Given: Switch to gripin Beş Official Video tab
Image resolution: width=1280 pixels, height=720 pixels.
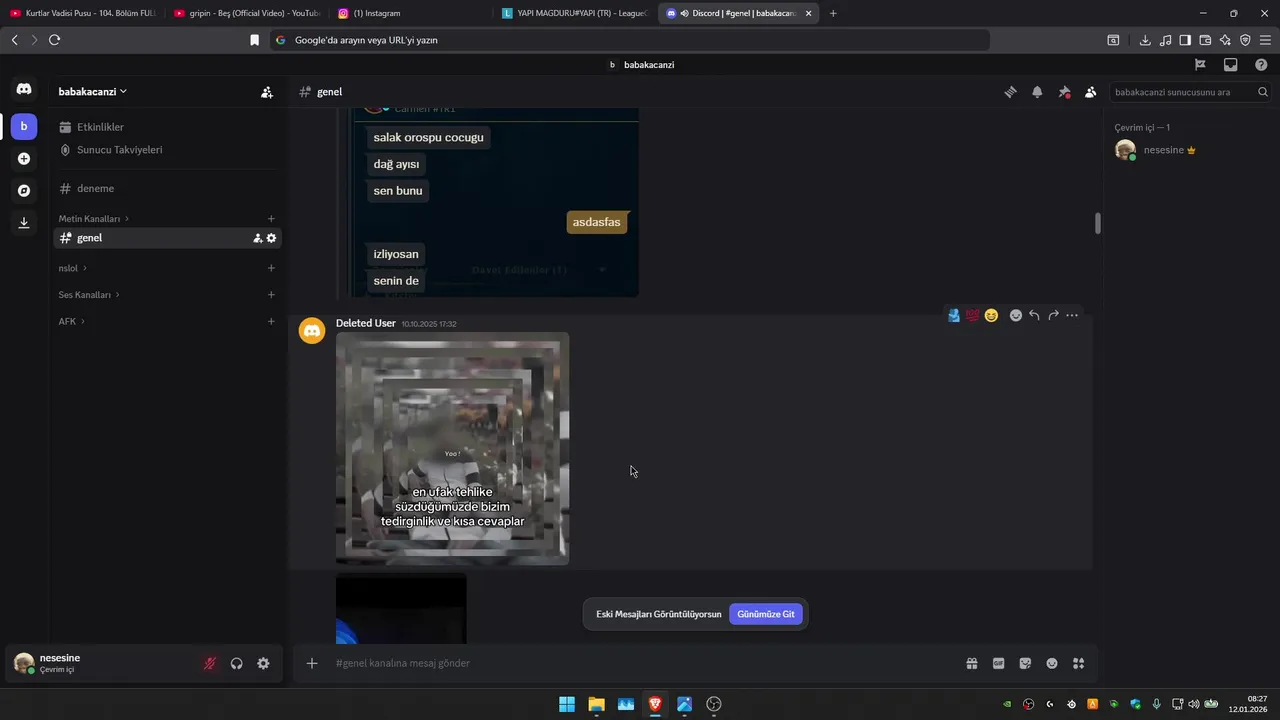Looking at the screenshot, I should pos(247,13).
